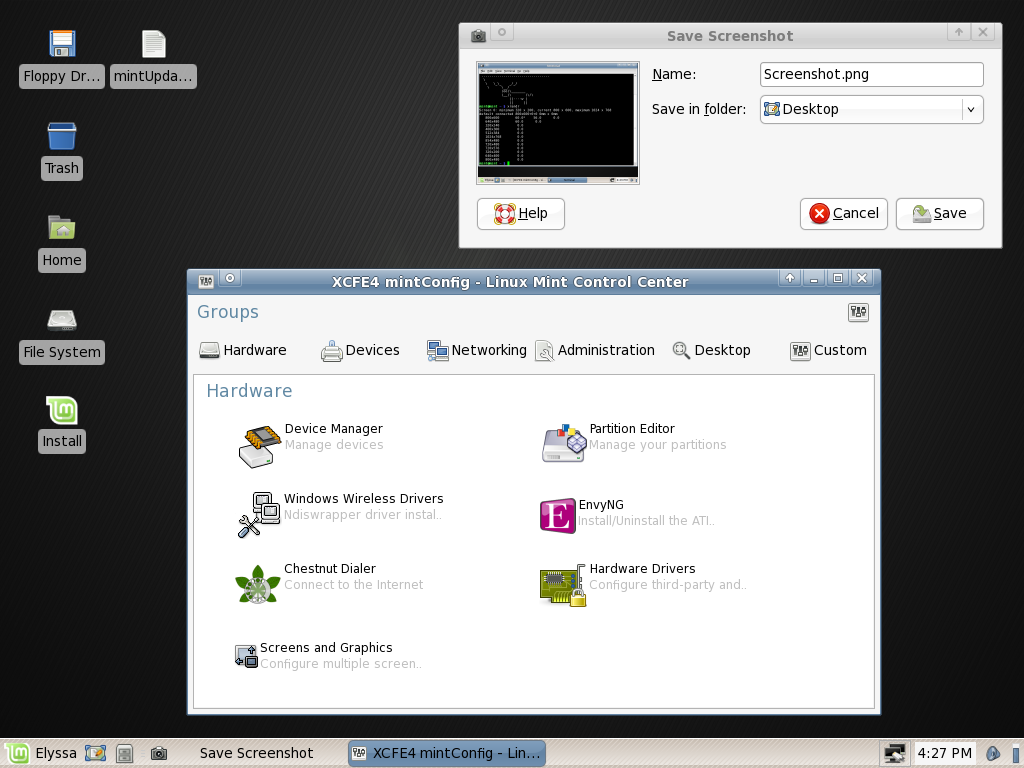Click the network monitor tray icon
1024x768 pixels.
point(894,753)
